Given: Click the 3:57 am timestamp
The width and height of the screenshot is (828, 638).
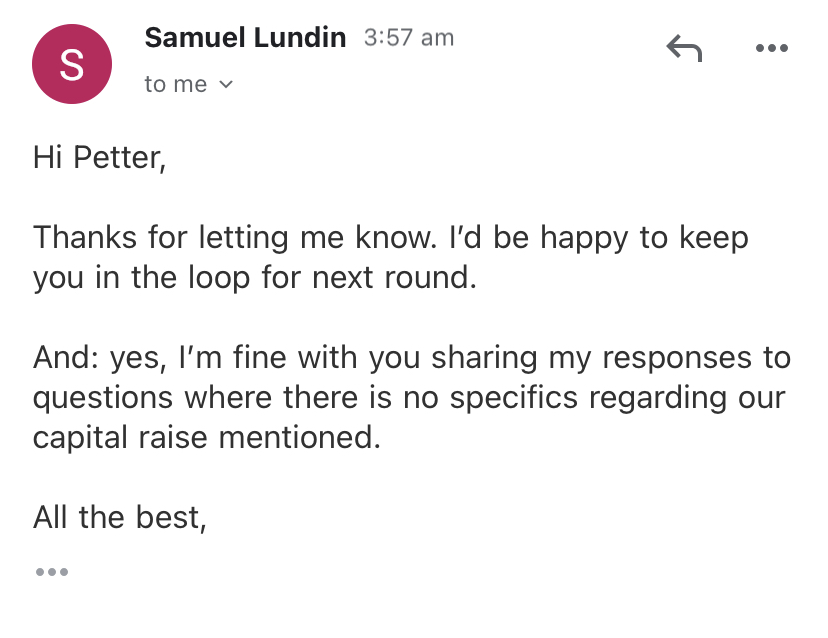Looking at the screenshot, I should point(409,38).
